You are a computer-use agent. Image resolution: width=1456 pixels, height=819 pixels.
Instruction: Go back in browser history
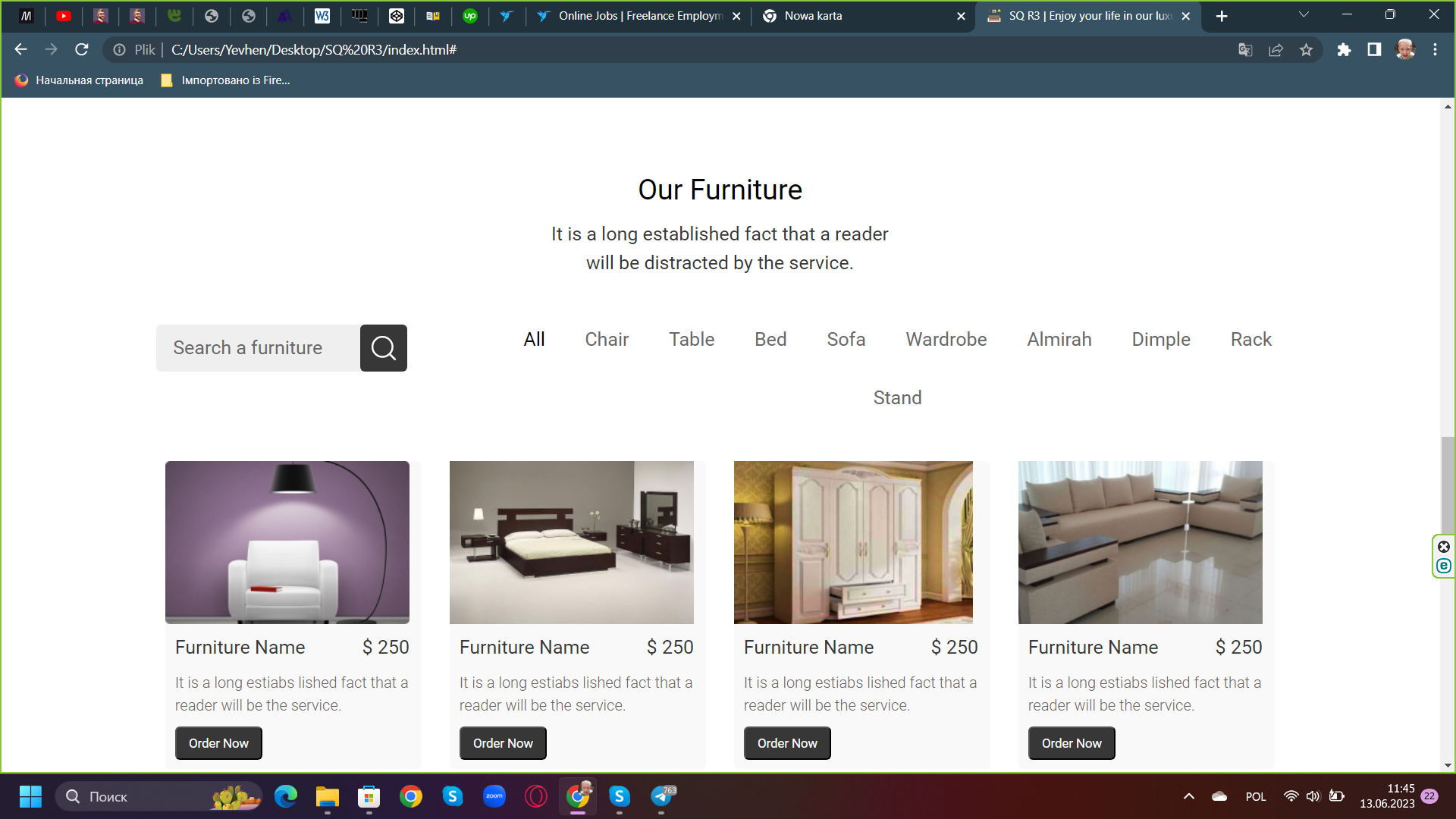[20, 49]
